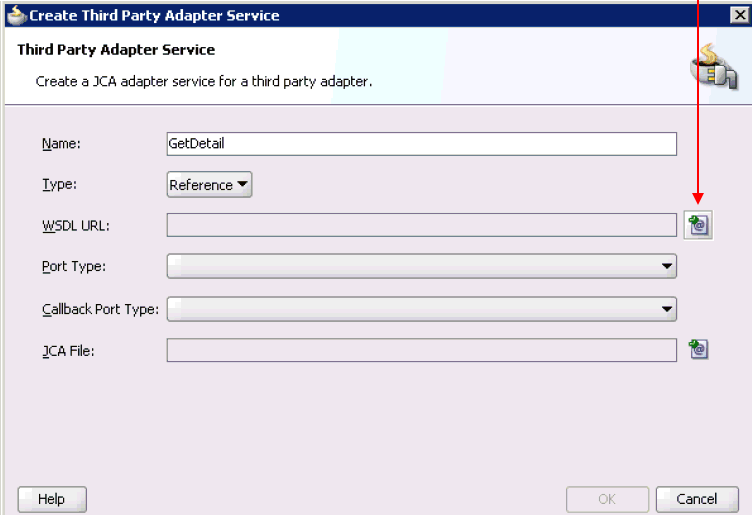753x515 pixels.
Task: Click the Cancel button
Action: [x=697, y=499]
